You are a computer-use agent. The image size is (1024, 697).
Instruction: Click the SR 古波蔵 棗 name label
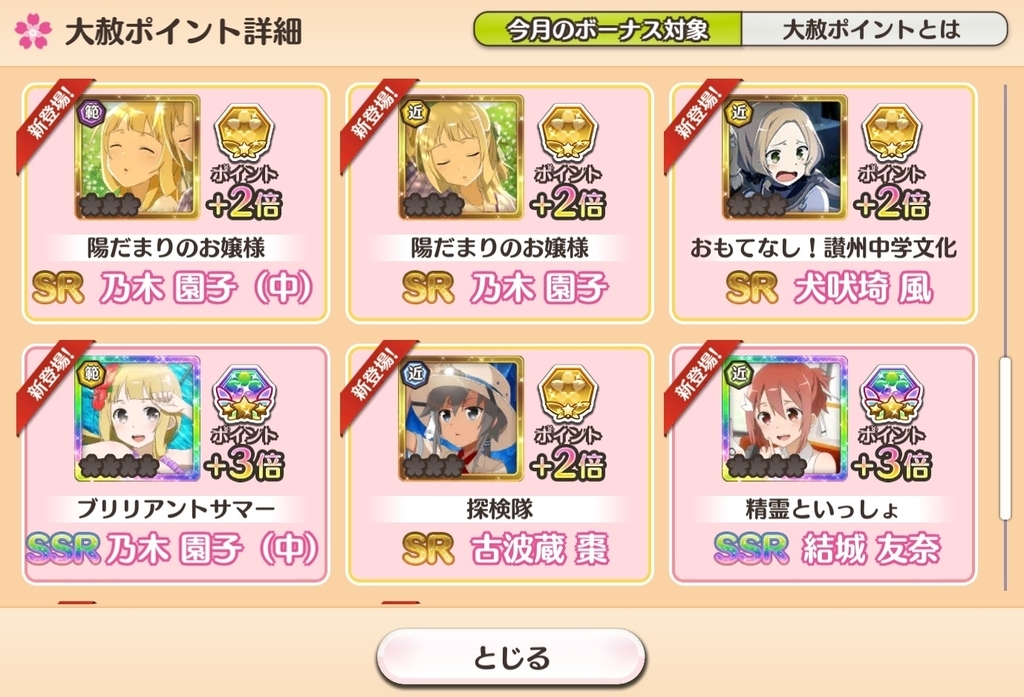505,548
